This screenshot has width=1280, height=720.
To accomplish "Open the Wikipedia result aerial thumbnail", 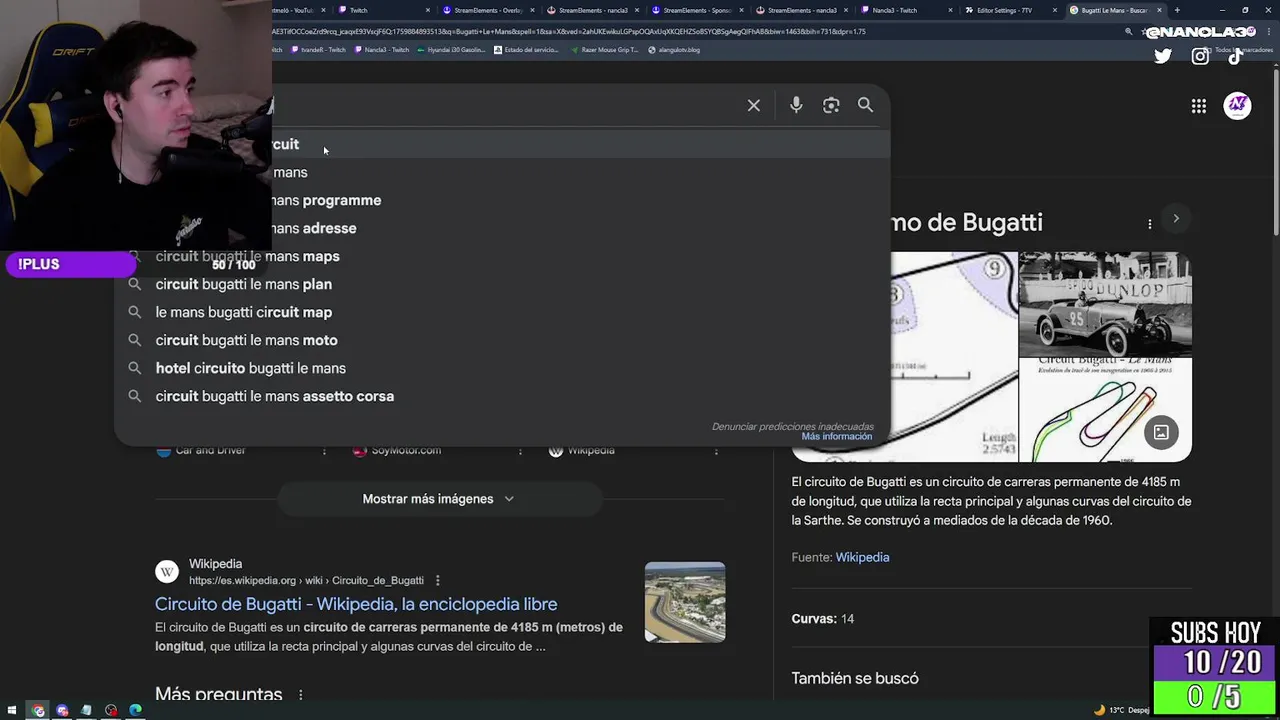I will (685, 602).
